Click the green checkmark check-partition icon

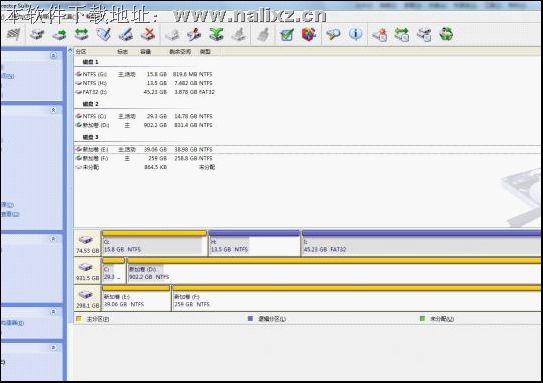pos(287,34)
